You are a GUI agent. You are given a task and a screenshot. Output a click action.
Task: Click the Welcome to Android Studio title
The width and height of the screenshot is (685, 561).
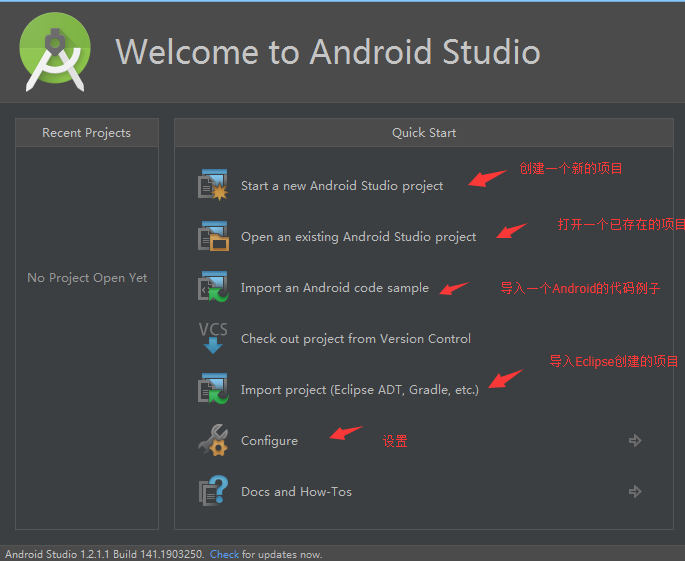coord(328,52)
